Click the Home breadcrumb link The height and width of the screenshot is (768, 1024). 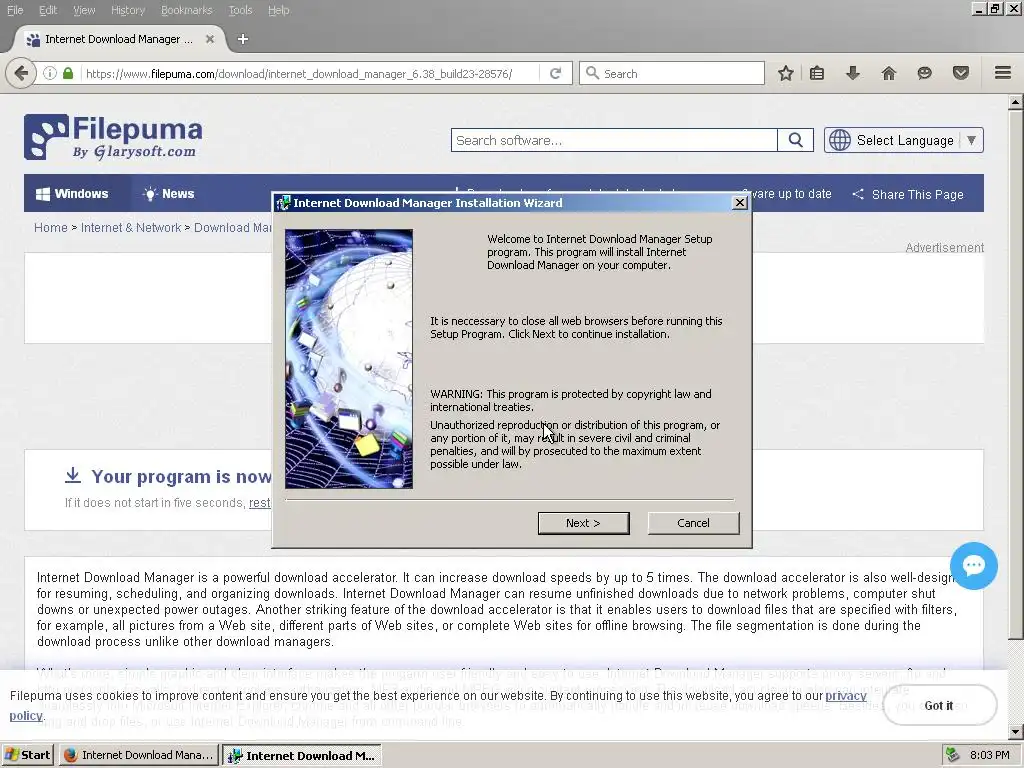pos(50,227)
